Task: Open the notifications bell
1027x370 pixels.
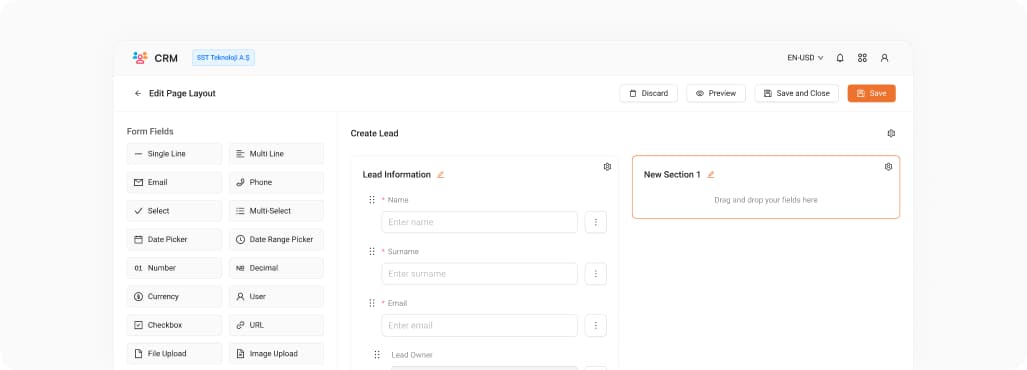Action: [840, 58]
